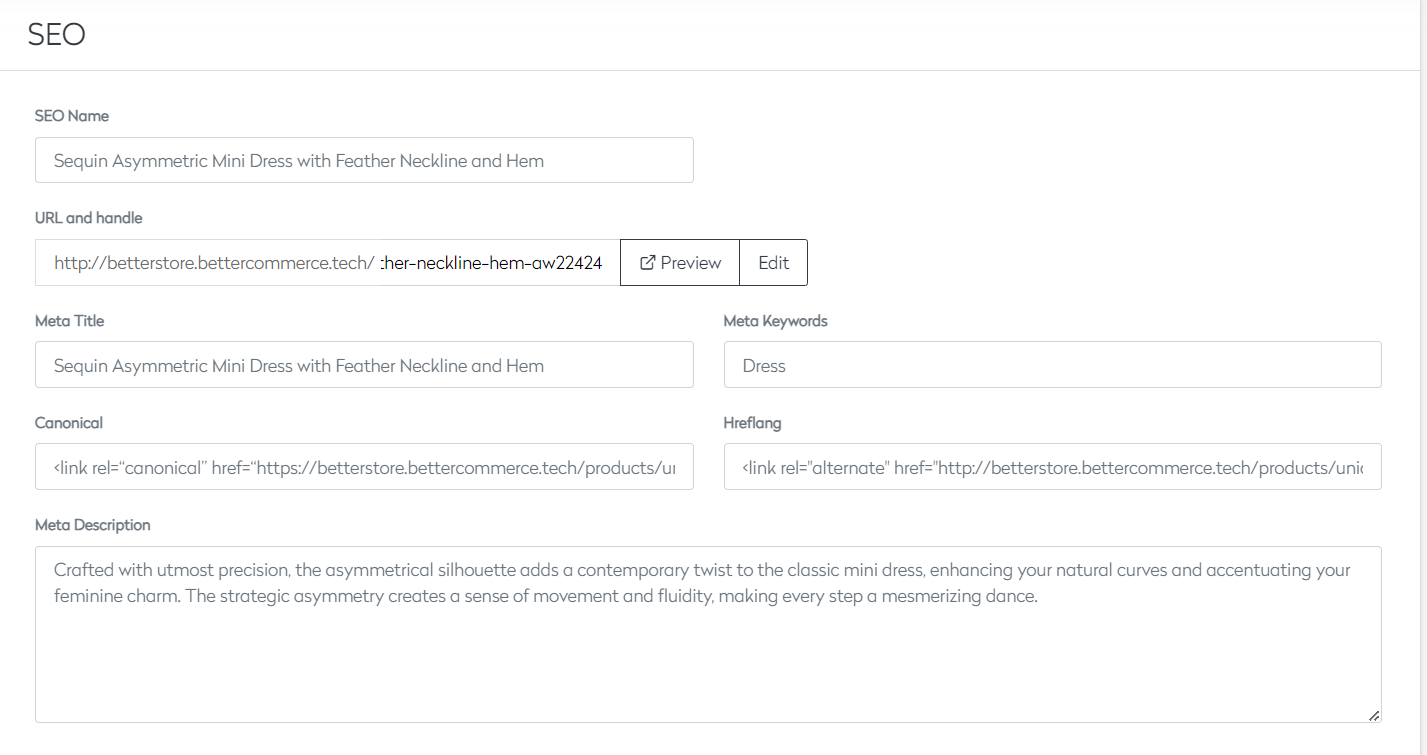
Task: Click the Hreflang input field
Action: (1052, 467)
